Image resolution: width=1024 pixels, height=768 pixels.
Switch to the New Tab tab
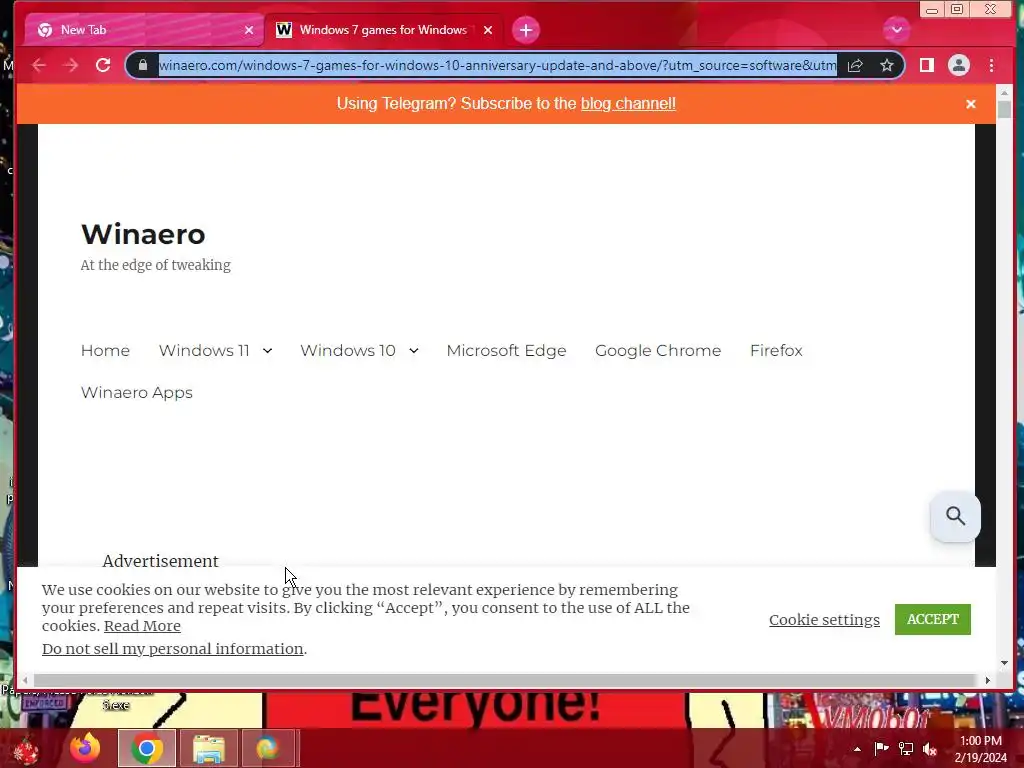pos(144,30)
